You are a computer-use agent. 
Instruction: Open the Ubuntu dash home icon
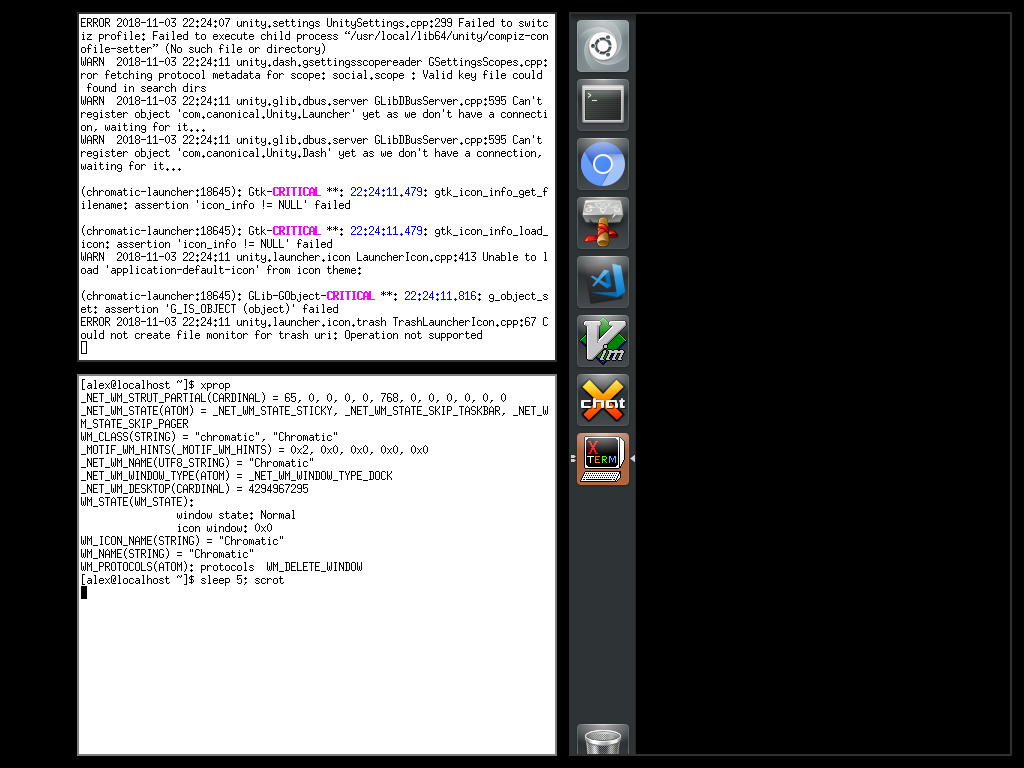[x=602, y=45]
